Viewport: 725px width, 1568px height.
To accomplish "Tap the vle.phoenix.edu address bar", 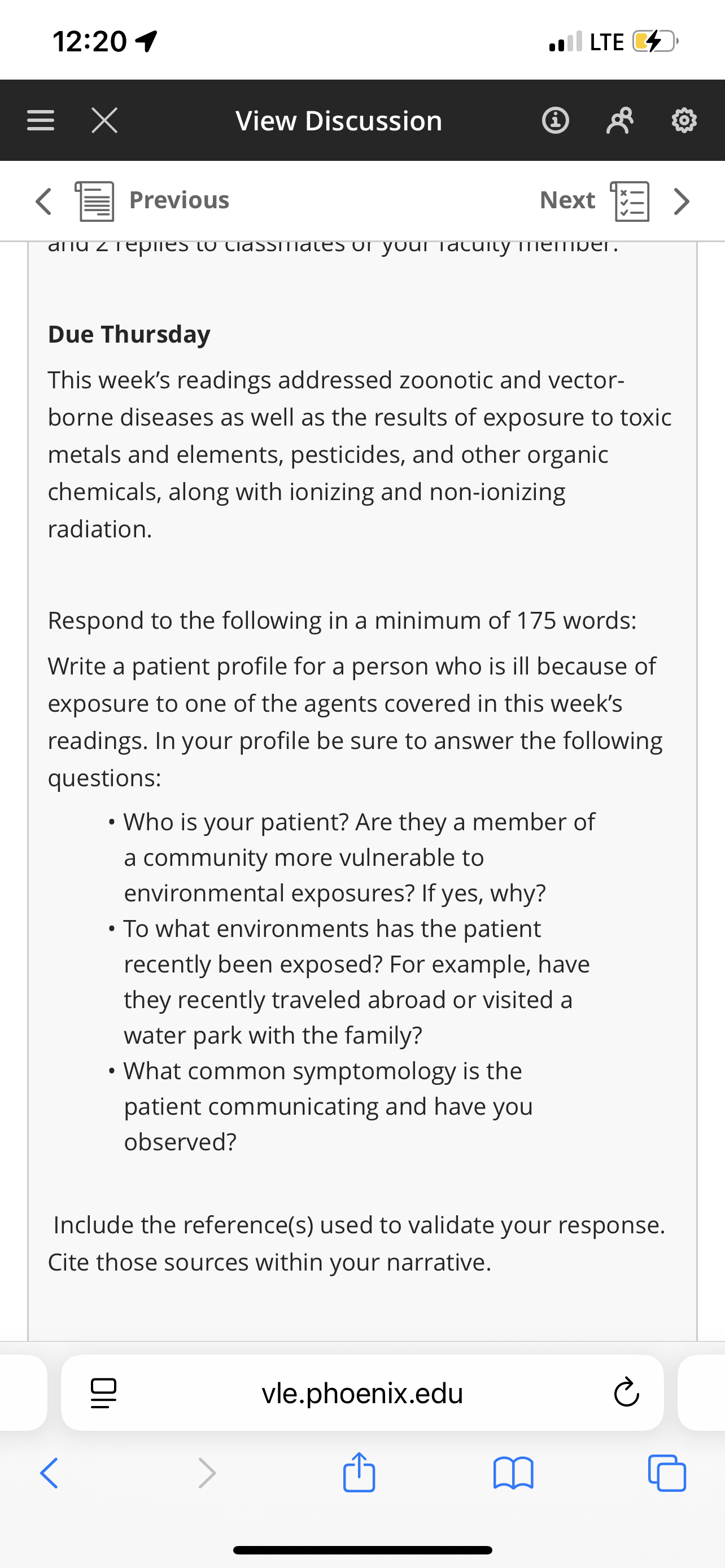I will coord(362,1392).
